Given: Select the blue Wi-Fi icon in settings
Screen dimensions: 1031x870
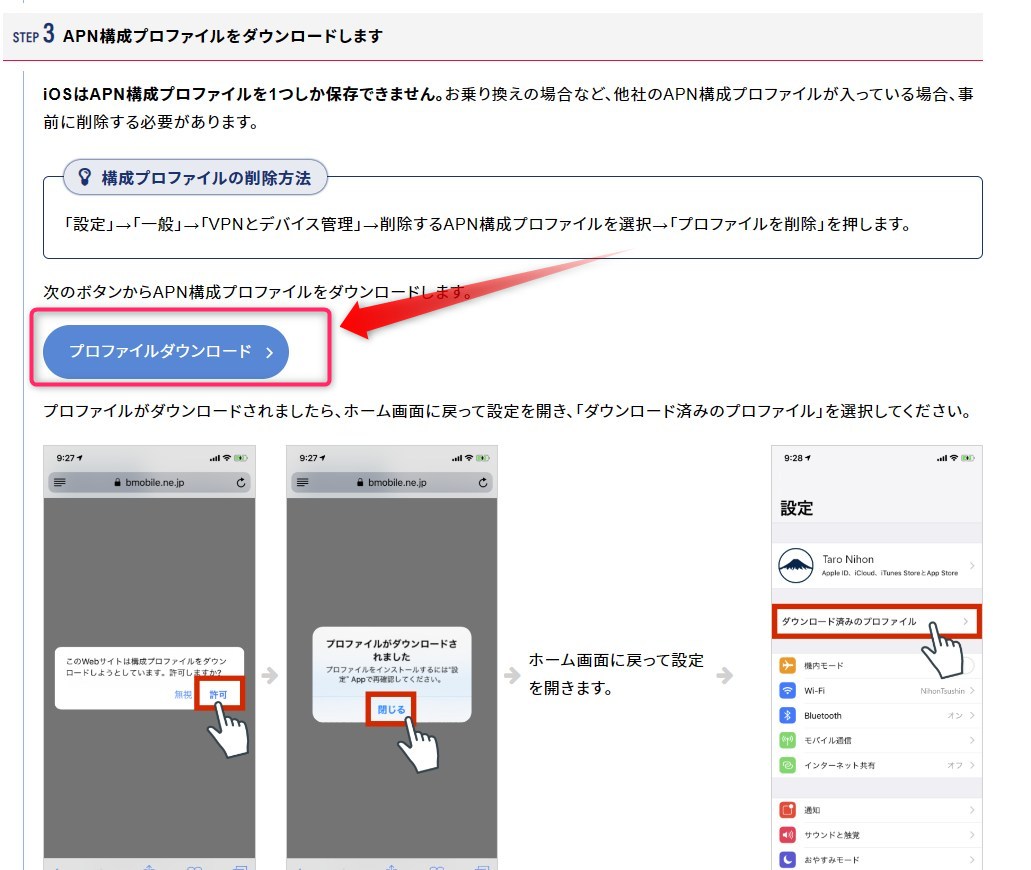Looking at the screenshot, I should click(788, 691).
